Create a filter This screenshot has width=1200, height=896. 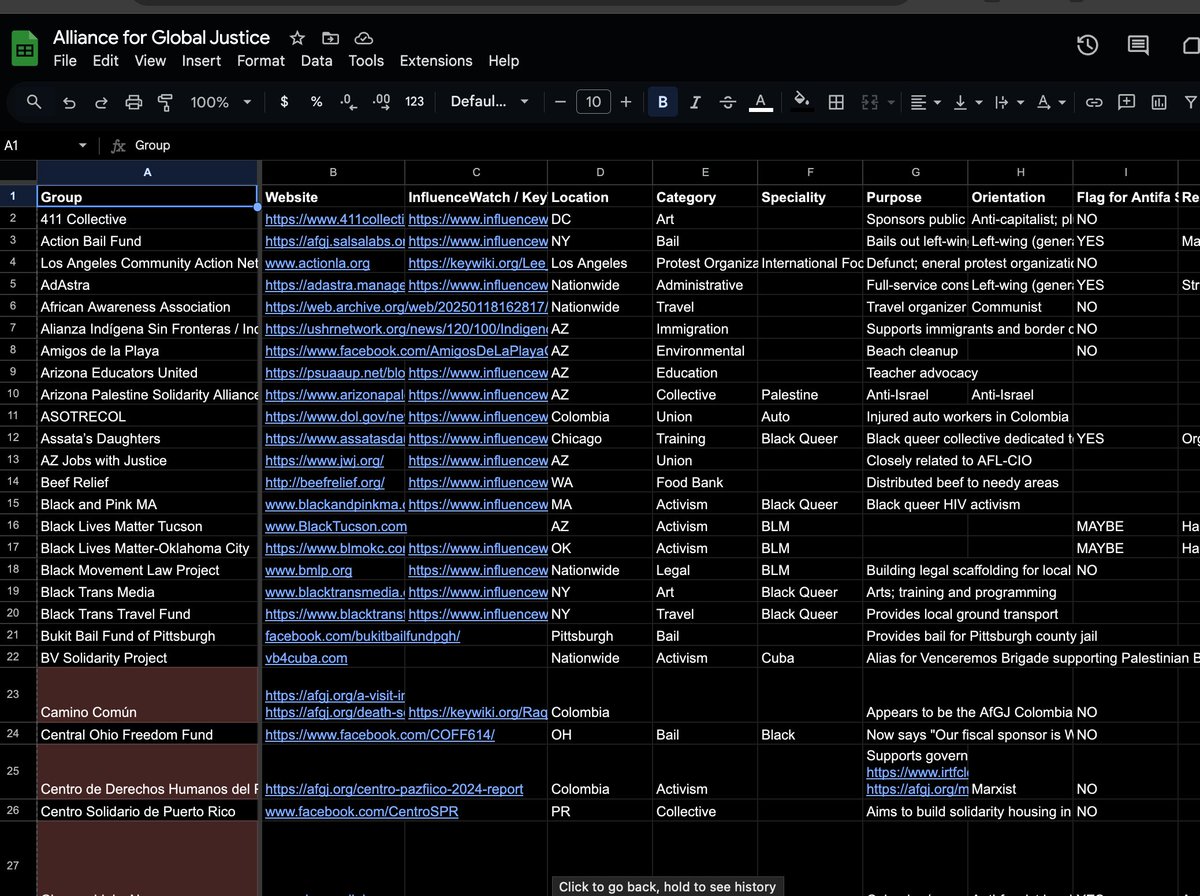pos(1190,102)
